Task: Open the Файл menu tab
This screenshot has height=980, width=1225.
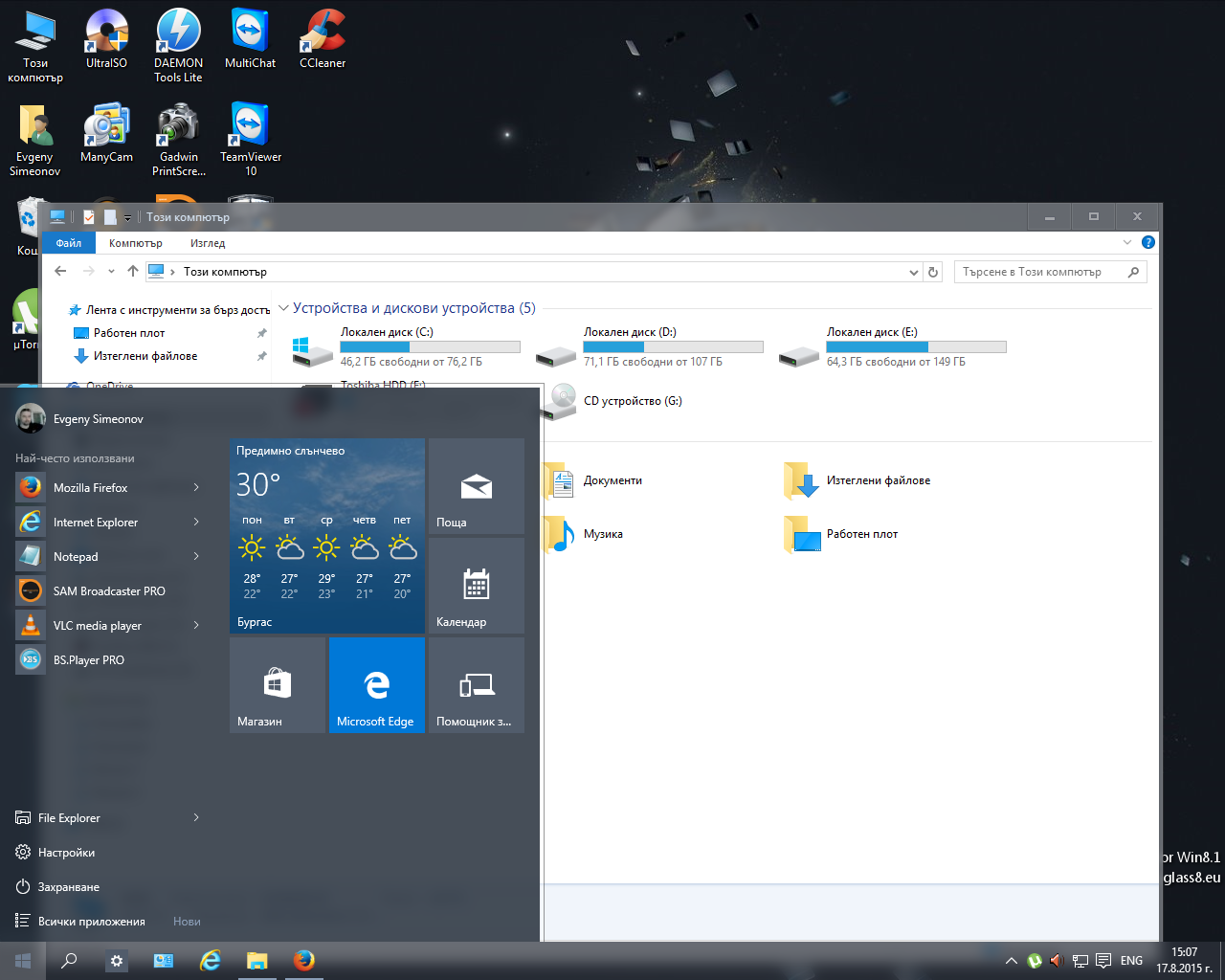Action: coord(68,243)
